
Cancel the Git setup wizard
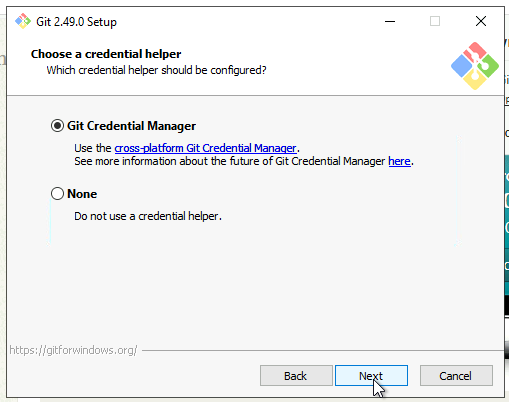tap(456, 376)
